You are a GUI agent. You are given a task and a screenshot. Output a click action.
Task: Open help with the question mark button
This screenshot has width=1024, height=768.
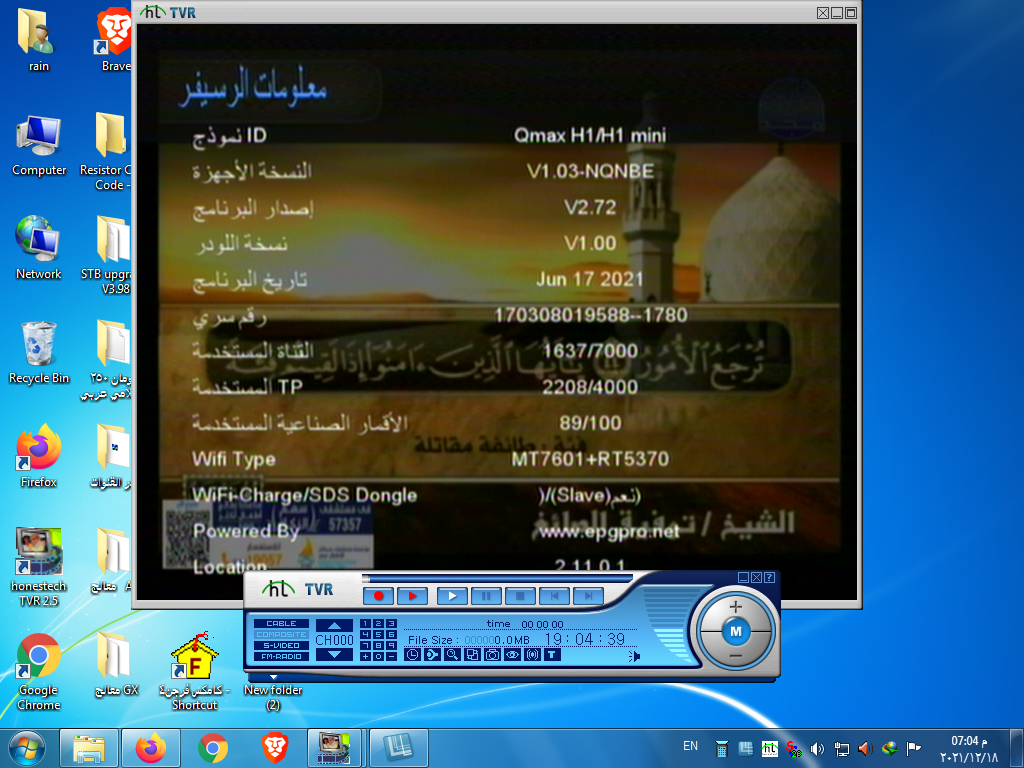click(x=770, y=577)
